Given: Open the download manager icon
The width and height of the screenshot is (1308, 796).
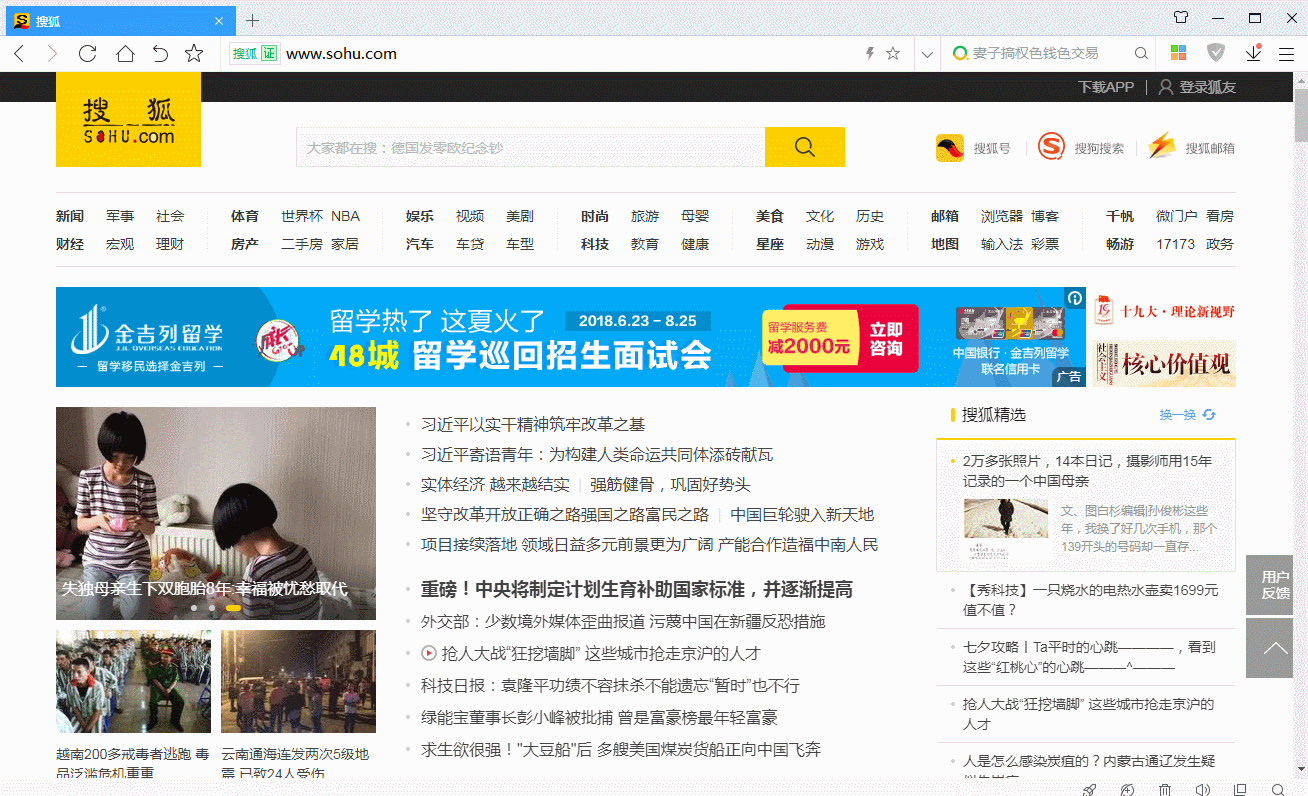Looking at the screenshot, I should coord(1253,53).
